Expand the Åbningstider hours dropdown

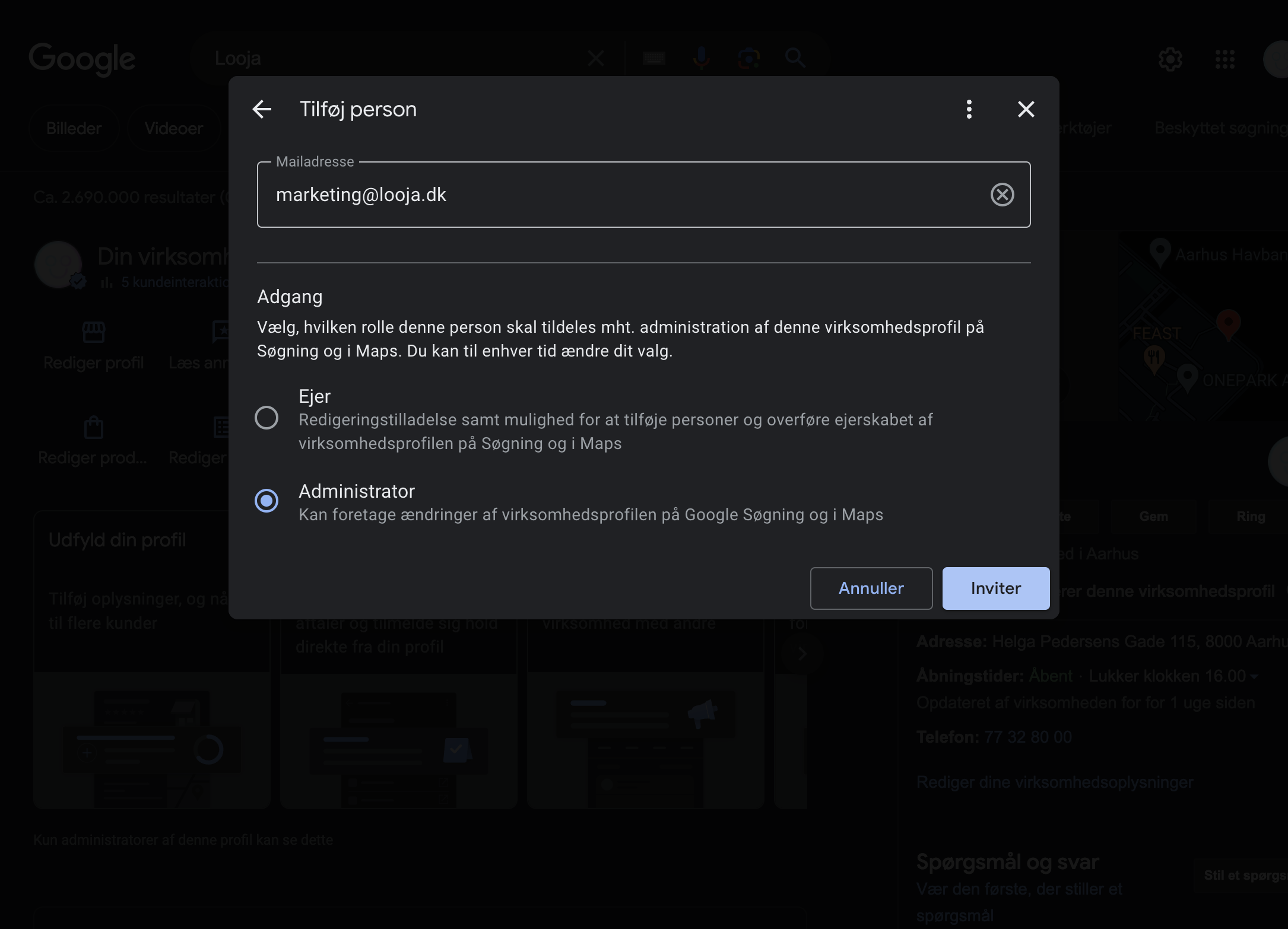[x=1254, y=676]
